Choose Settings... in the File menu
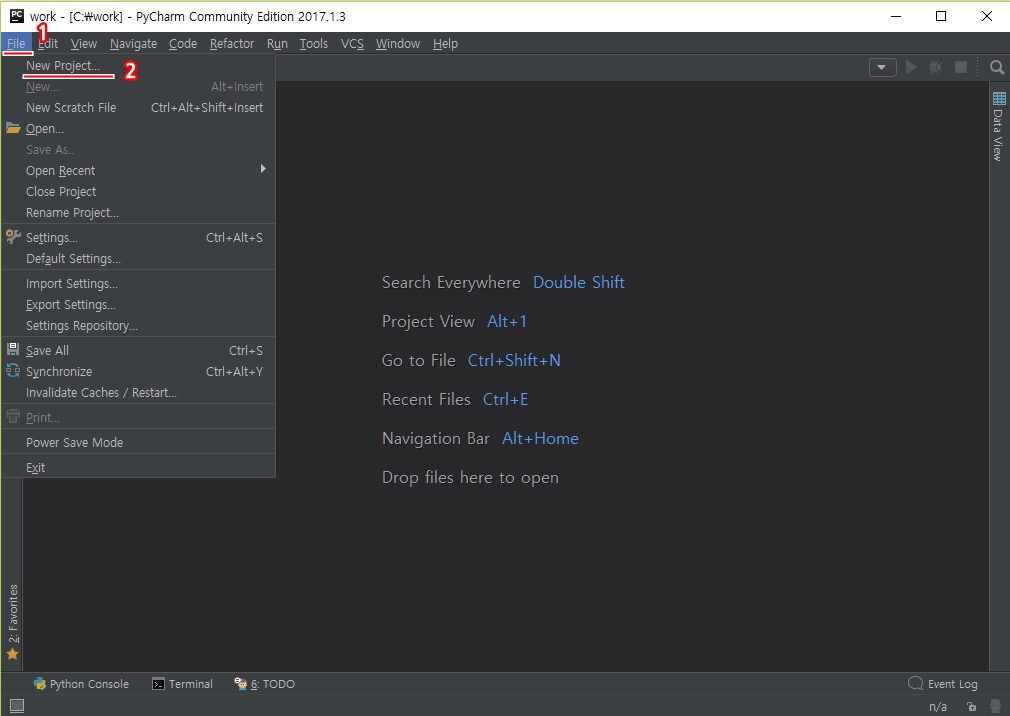This screenshot has width=1010, height=716. (x=52, y=237)
